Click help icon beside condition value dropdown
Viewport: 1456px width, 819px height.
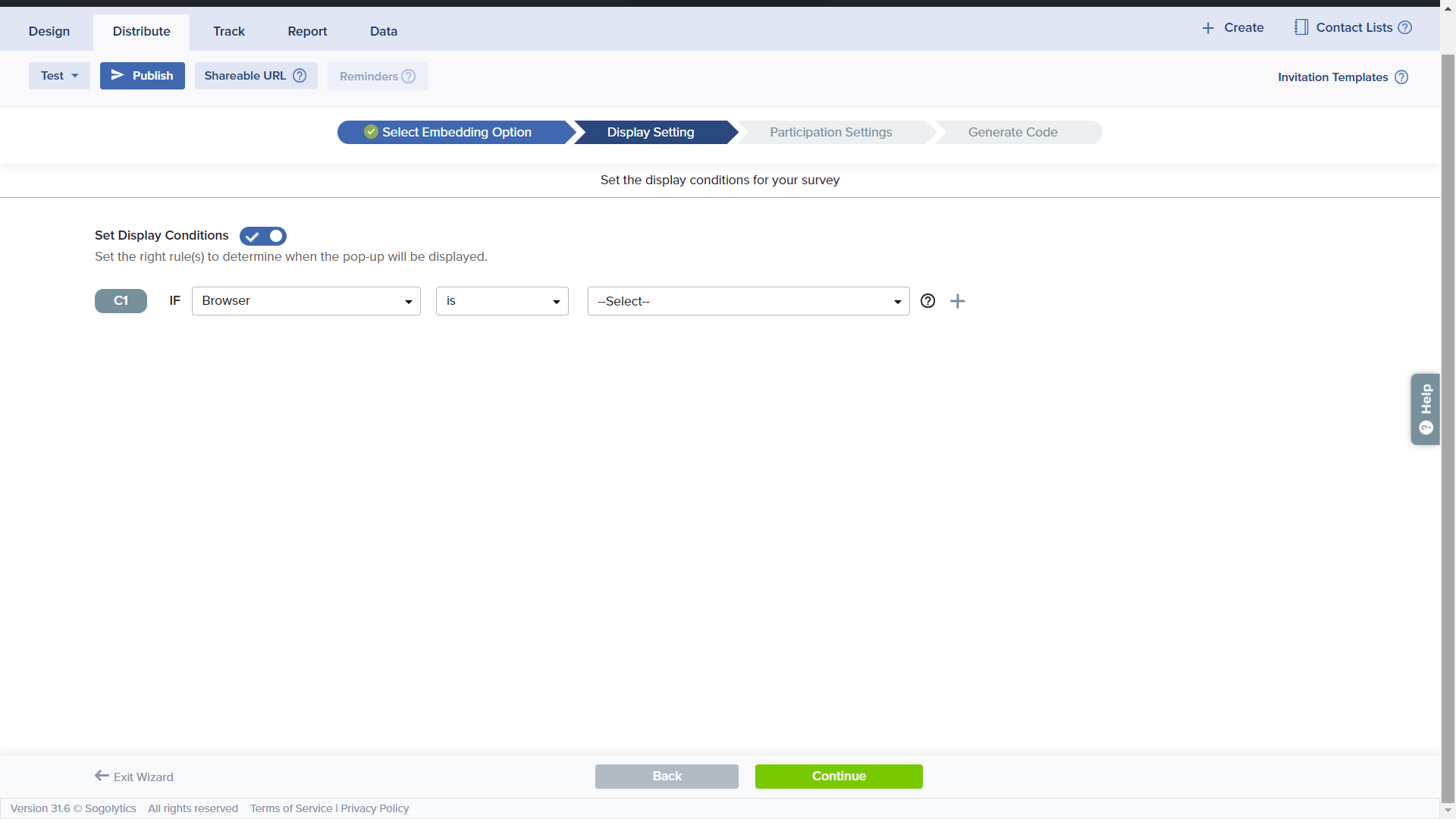click(x=927, y=301)
